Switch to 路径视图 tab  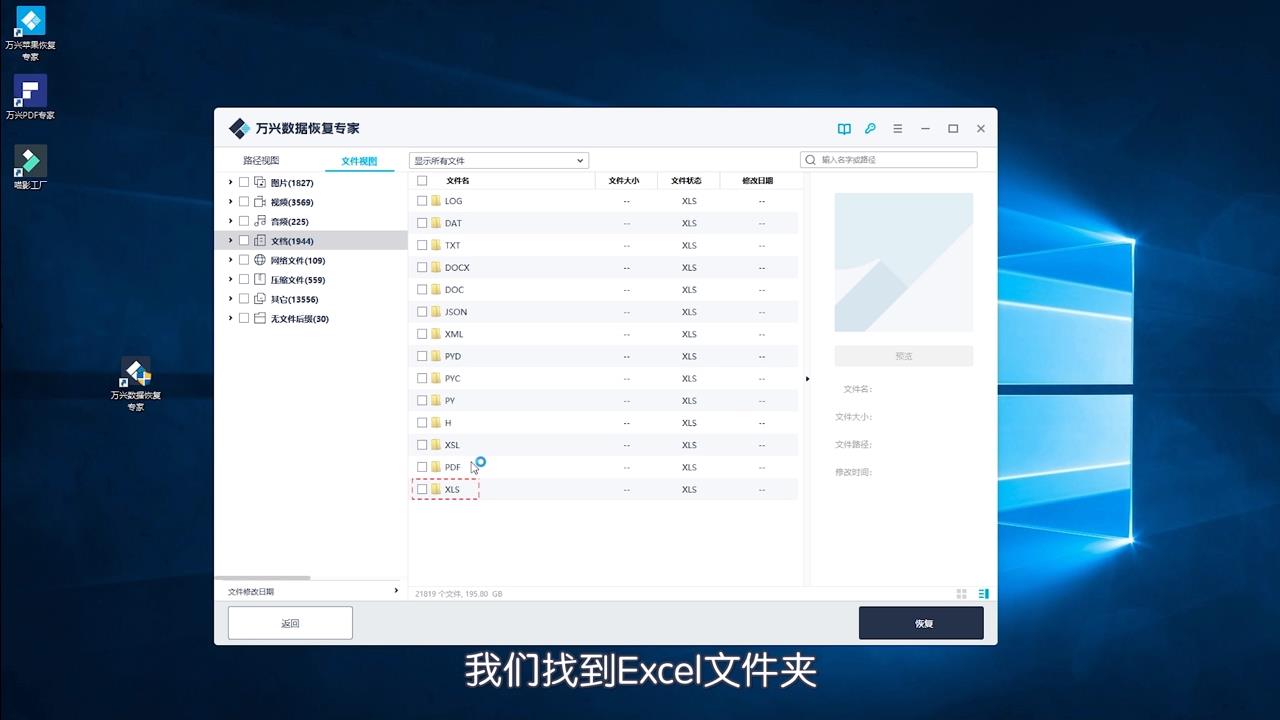pyautogui.click(x=261, y=160)
